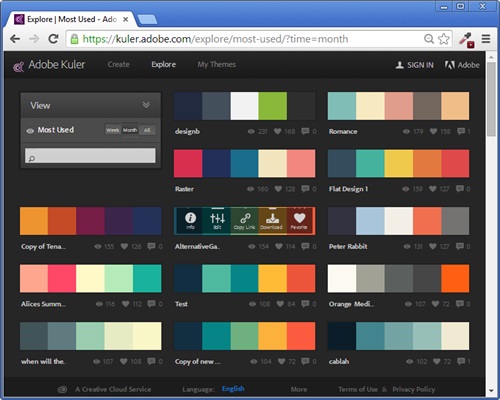Click the views eye icon for Copy of Tena
The image size is (500, 400).
point(98,247)
